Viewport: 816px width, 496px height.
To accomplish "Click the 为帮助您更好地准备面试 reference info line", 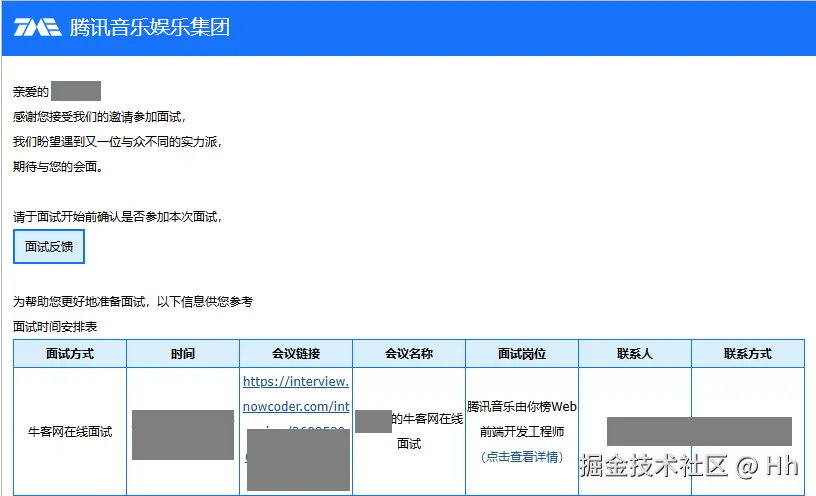I will click(x=133, y=302).
